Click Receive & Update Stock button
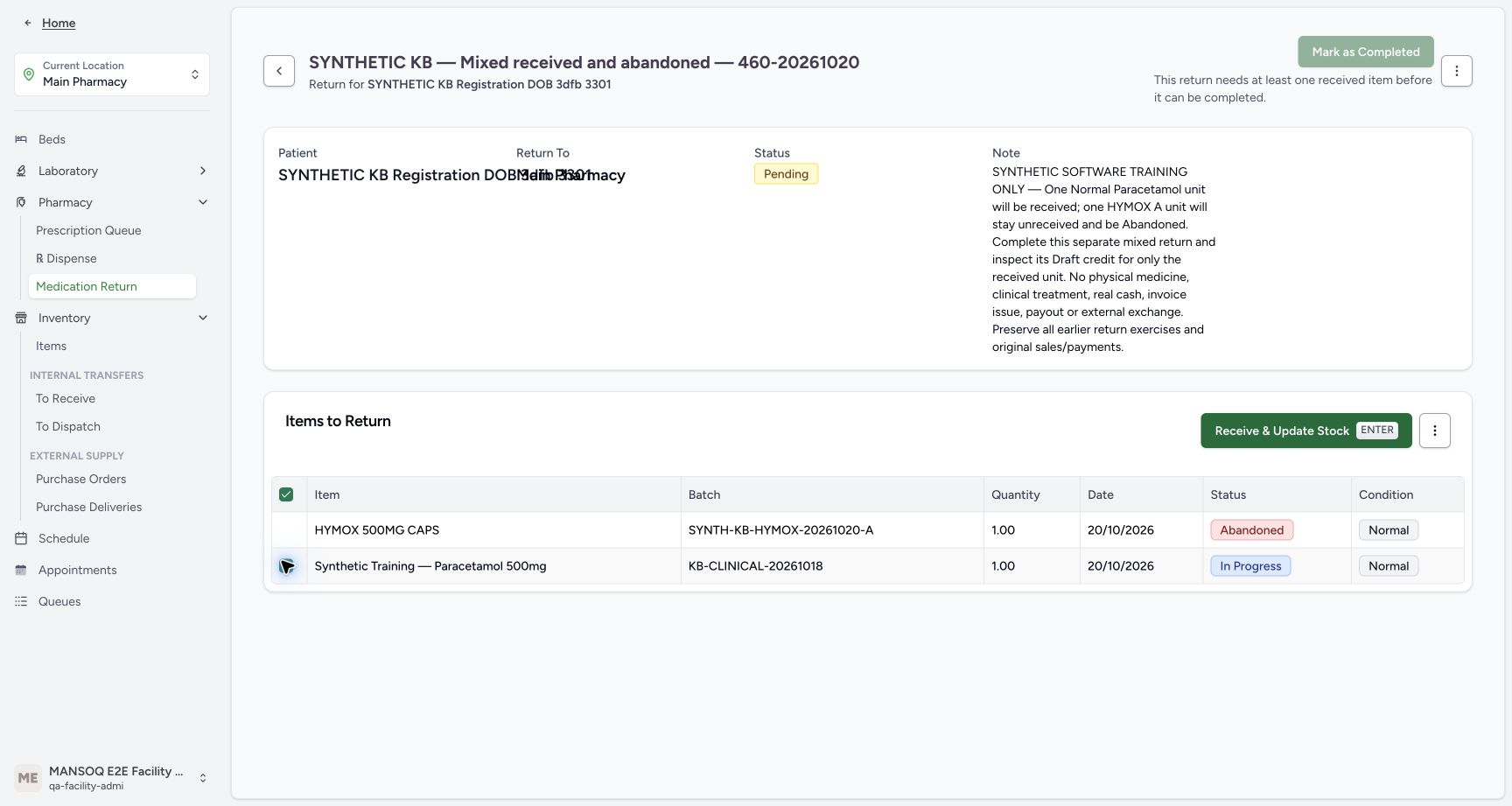Viewport: 1512px width, 806px height. (x=1305, y=431)
